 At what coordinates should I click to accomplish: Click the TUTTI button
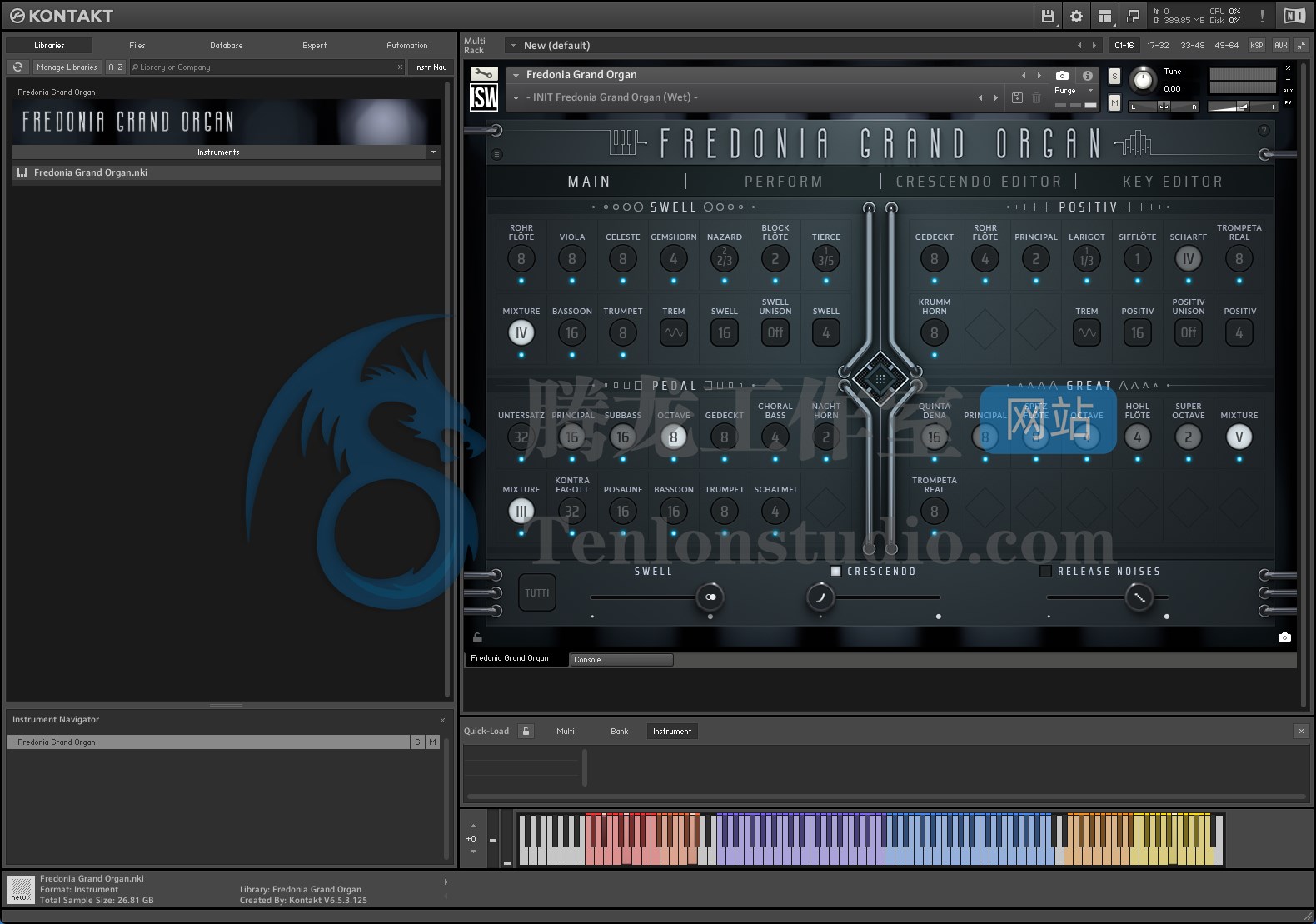tap(537, 593)
